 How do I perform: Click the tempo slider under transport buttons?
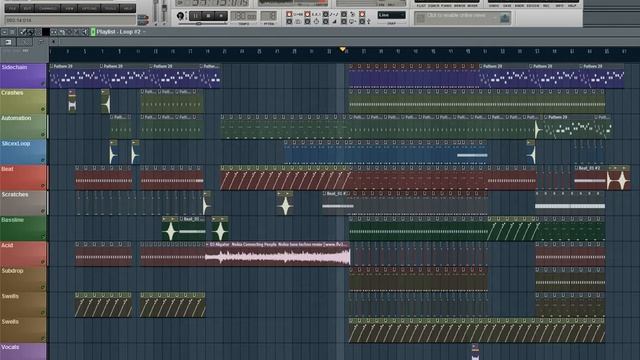click(x=199, y=24)
